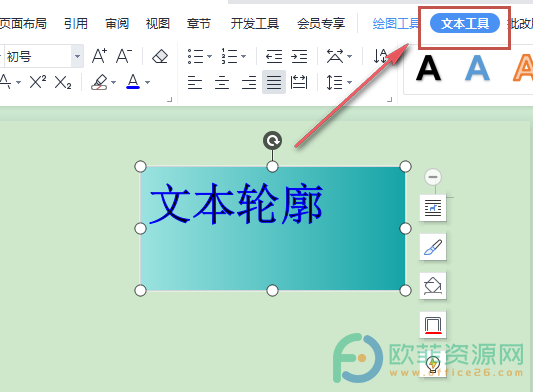Open paragraph dialog launcher
Viewport: 533px width, 392px height.
(x=390, y=100)
